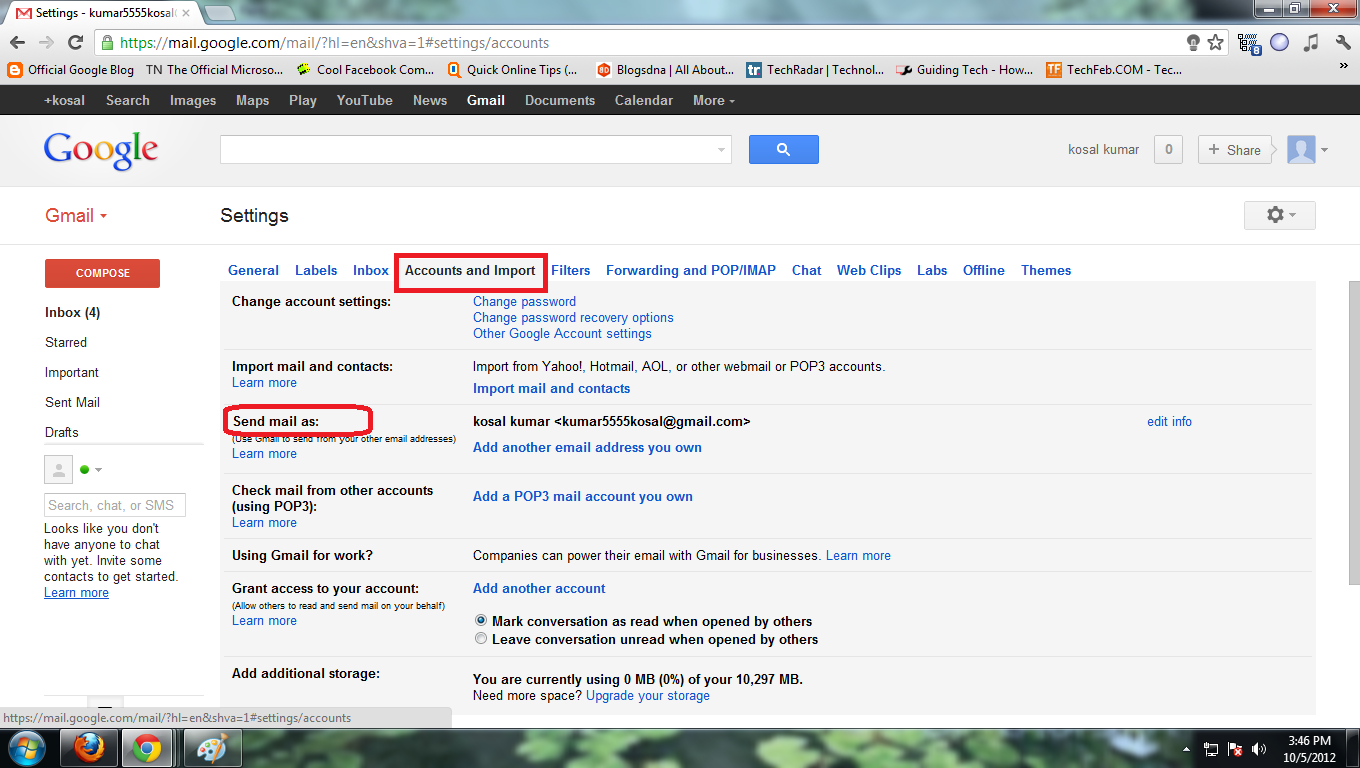The image size is (1360, 768).
Task: Open the Labels settings tab
Action: tap(316, 270)
